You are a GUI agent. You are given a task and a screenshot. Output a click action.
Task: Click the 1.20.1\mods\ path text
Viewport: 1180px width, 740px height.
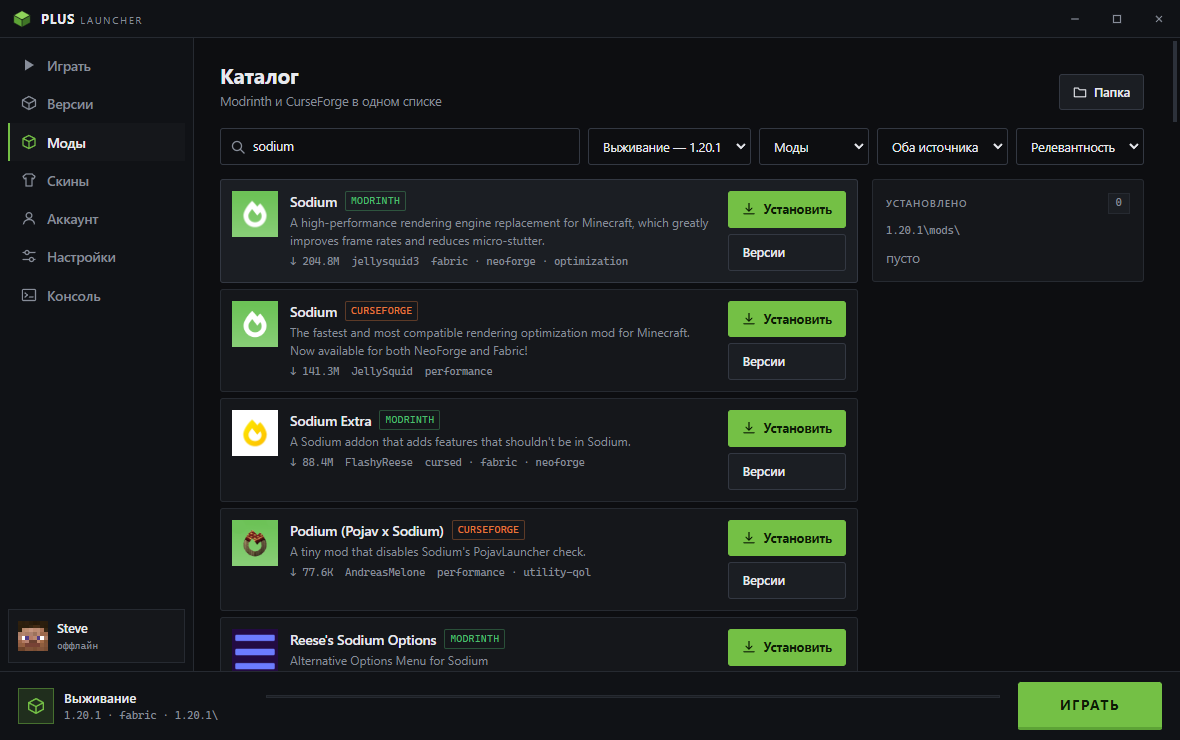coord(923,230)
